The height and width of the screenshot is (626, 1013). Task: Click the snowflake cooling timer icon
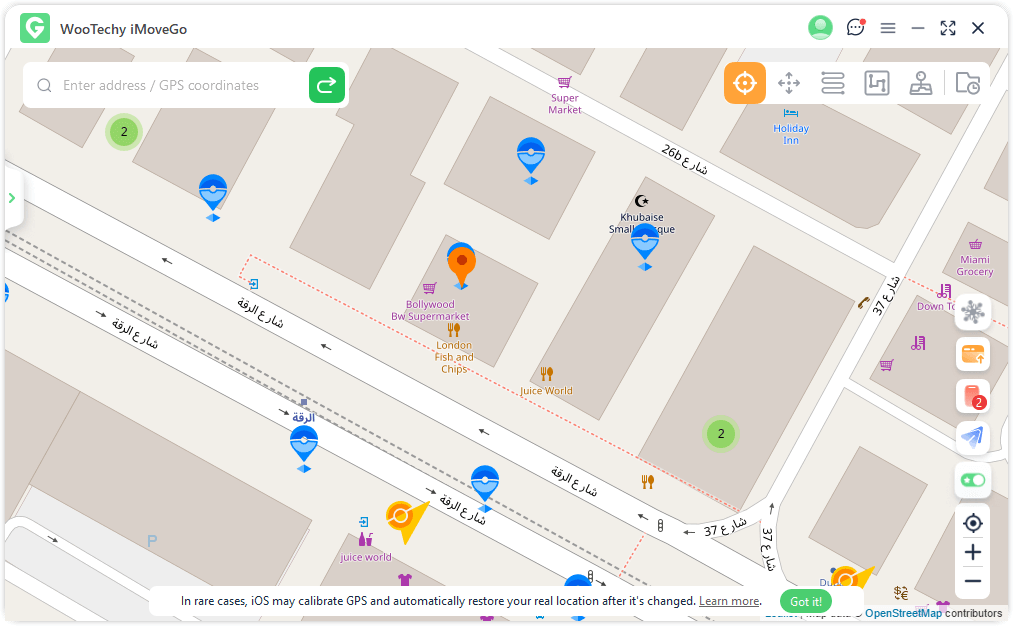[972, 312]
